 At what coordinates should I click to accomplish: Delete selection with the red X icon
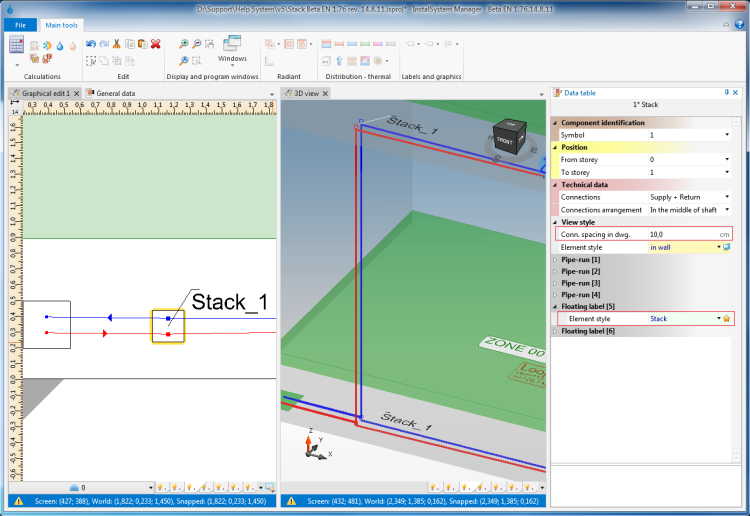pos(155,44)
